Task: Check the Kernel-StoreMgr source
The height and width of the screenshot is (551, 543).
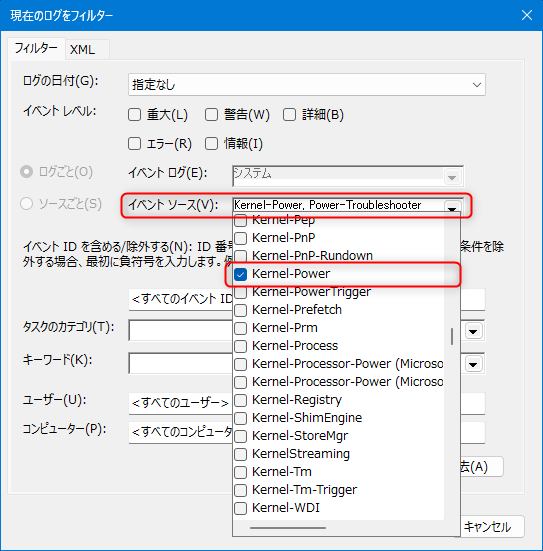Action: (x=240, y=436)
